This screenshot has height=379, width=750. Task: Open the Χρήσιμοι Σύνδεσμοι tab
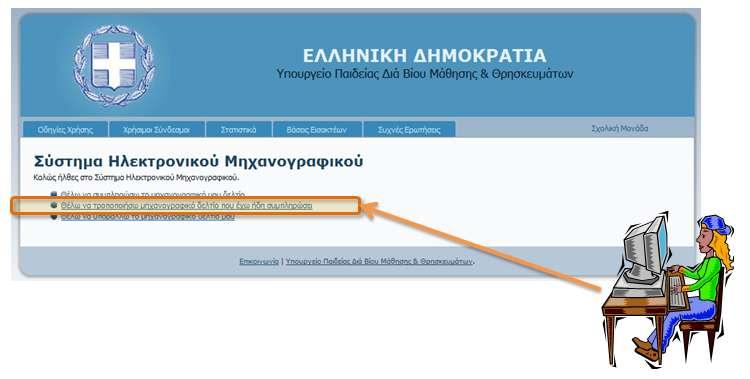tap(157, 130)
